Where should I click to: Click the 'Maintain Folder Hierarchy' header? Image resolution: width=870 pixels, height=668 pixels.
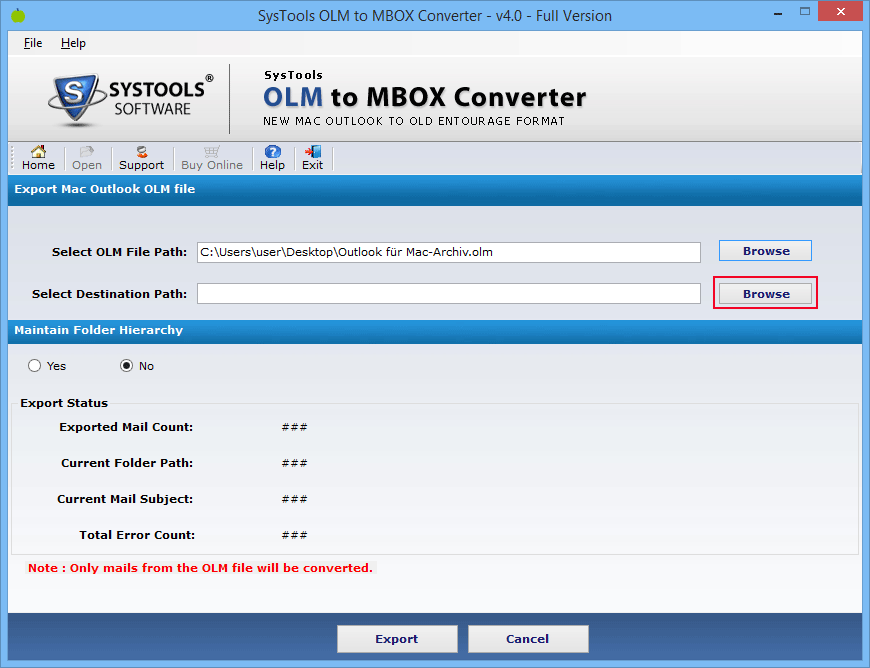click(x=98, y=330)
